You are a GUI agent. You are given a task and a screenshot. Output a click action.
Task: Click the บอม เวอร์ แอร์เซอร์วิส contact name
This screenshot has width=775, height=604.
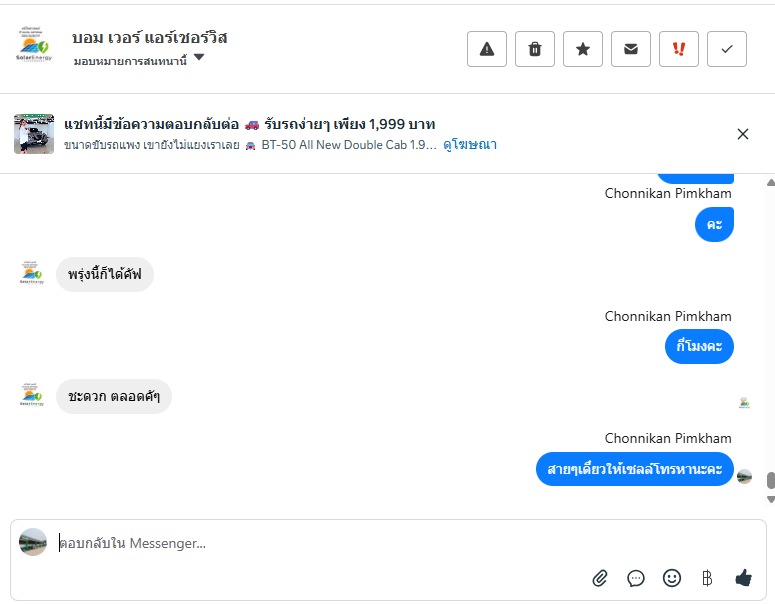coord(150,37)
